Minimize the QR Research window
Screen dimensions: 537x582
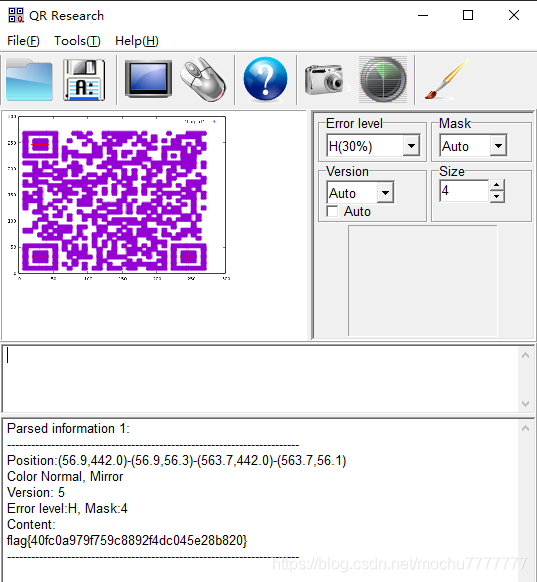(x=423, y=15)
